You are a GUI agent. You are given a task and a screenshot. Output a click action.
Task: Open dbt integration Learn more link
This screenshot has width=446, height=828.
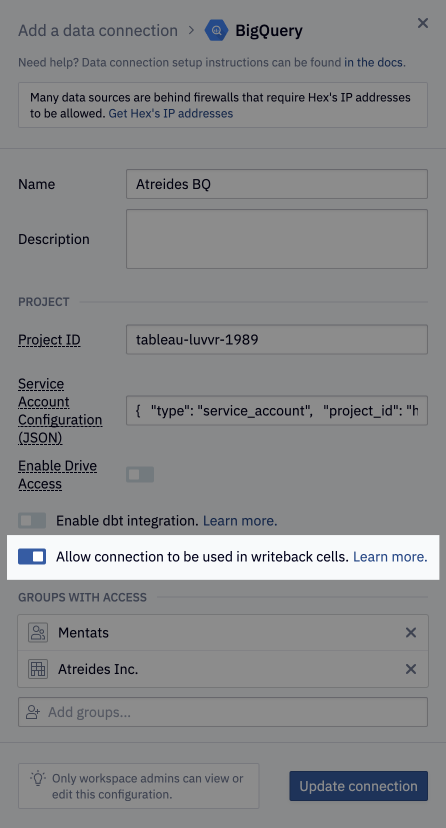(x=240, y=521)
